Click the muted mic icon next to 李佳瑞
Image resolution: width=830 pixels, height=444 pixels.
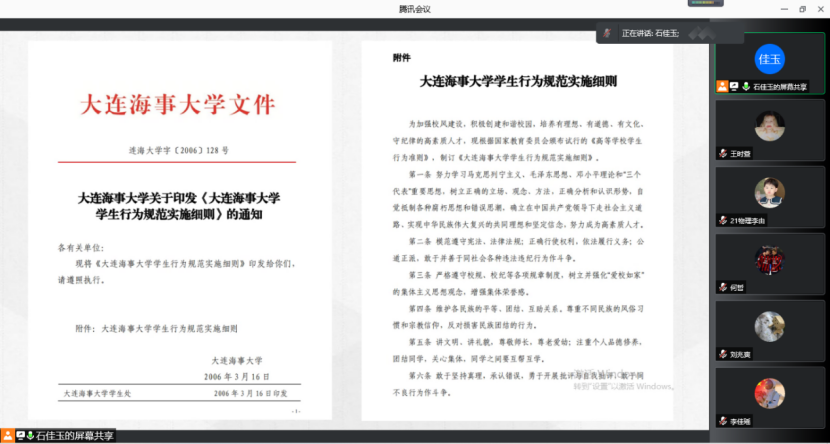coord(722,421)
